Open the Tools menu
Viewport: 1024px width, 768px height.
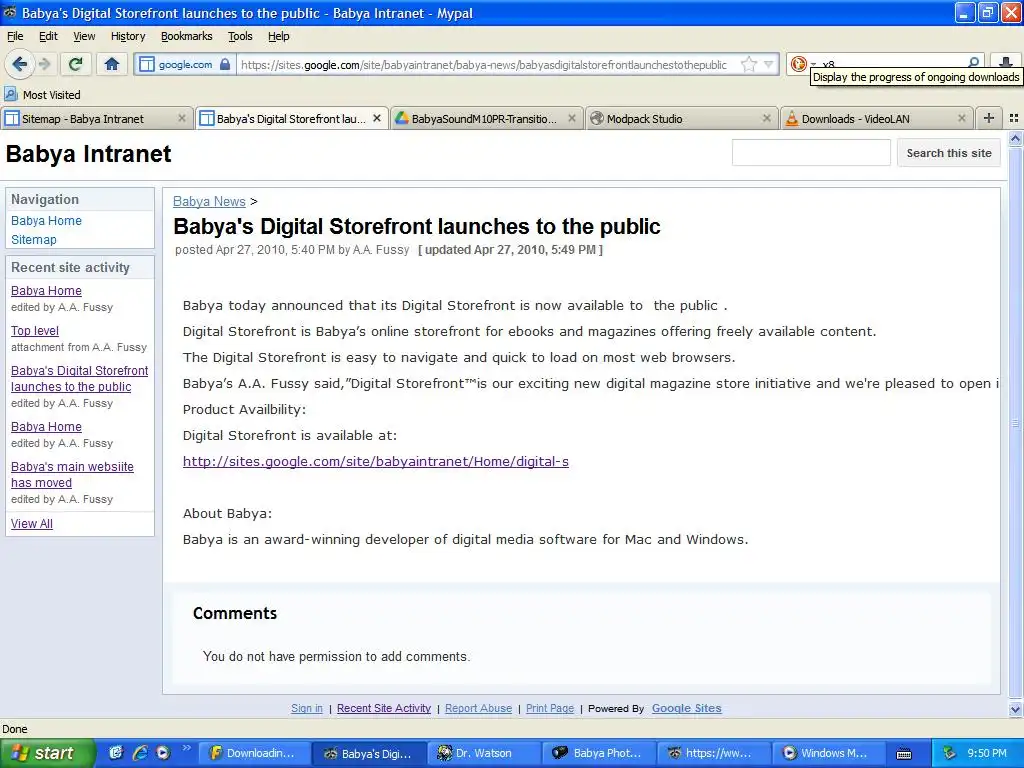tap(240, 36)
